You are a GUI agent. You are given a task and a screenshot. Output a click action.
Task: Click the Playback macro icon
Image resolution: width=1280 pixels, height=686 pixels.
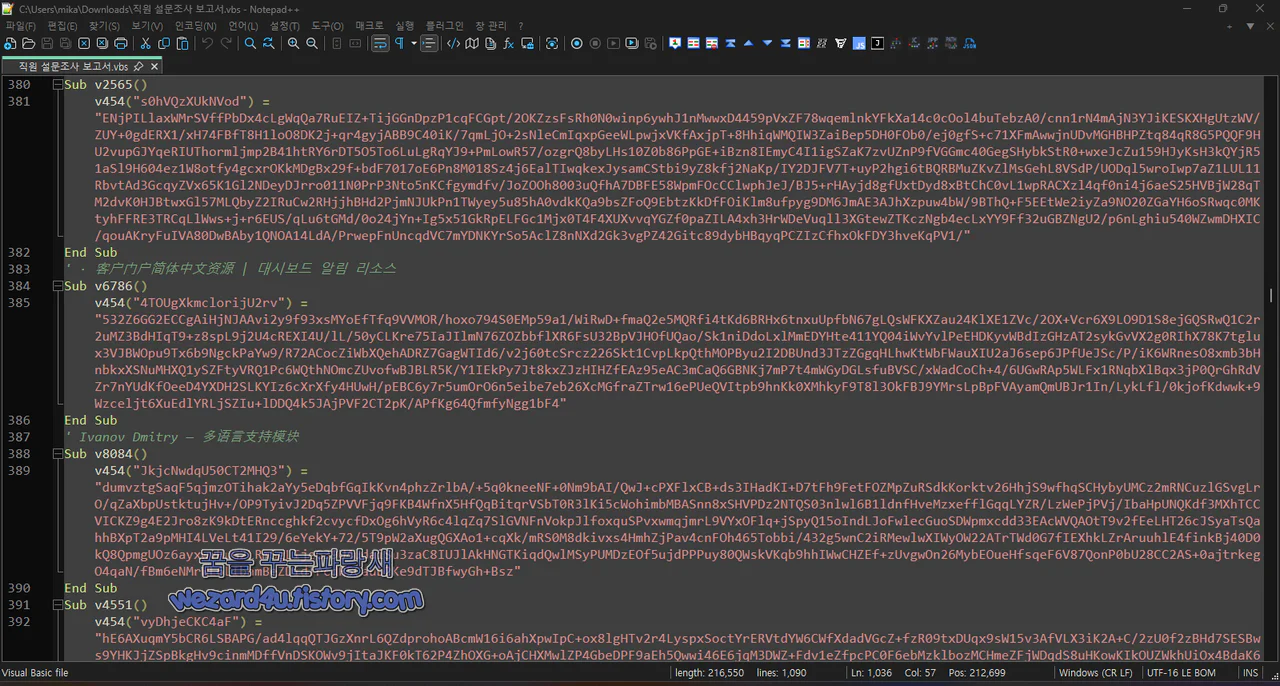(614, 44)
